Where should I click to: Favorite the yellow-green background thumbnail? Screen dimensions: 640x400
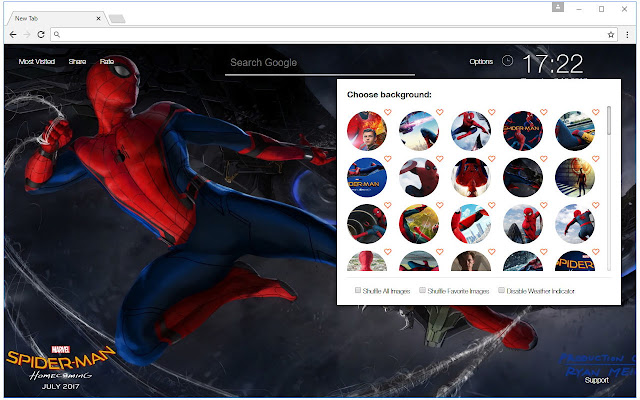click(x=440, y=205)
